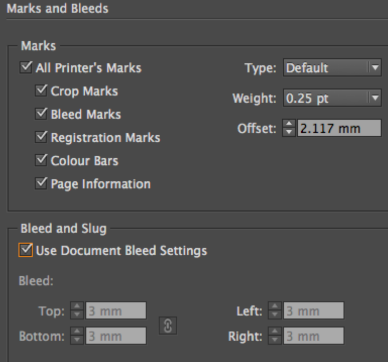Viewport: 388px width, 362px height.
Task: Click the Right bleed stepper down arrow
Action: (x=275, y=340)
